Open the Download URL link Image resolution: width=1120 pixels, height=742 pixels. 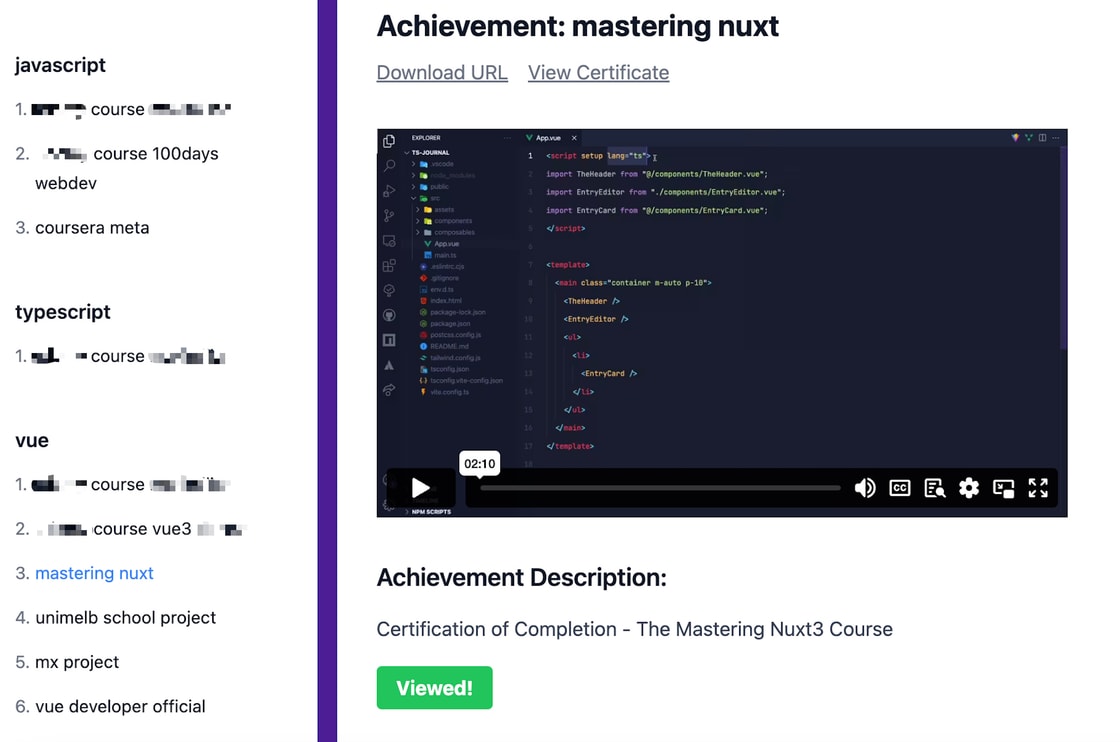pos(442,73)
